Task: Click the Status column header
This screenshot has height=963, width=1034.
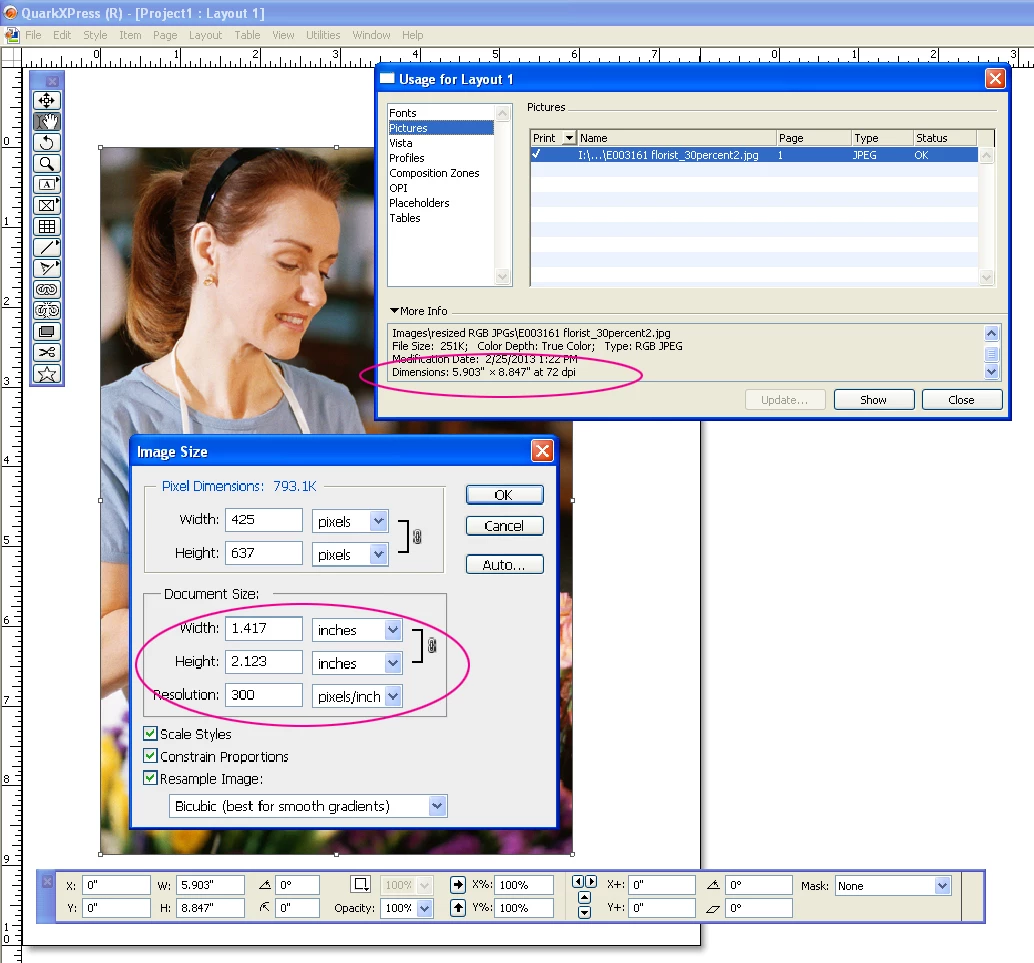Action: (x=944, y=138)
